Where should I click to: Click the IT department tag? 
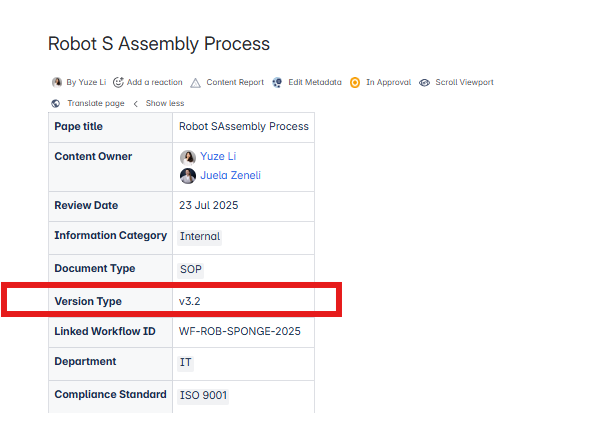185,362
